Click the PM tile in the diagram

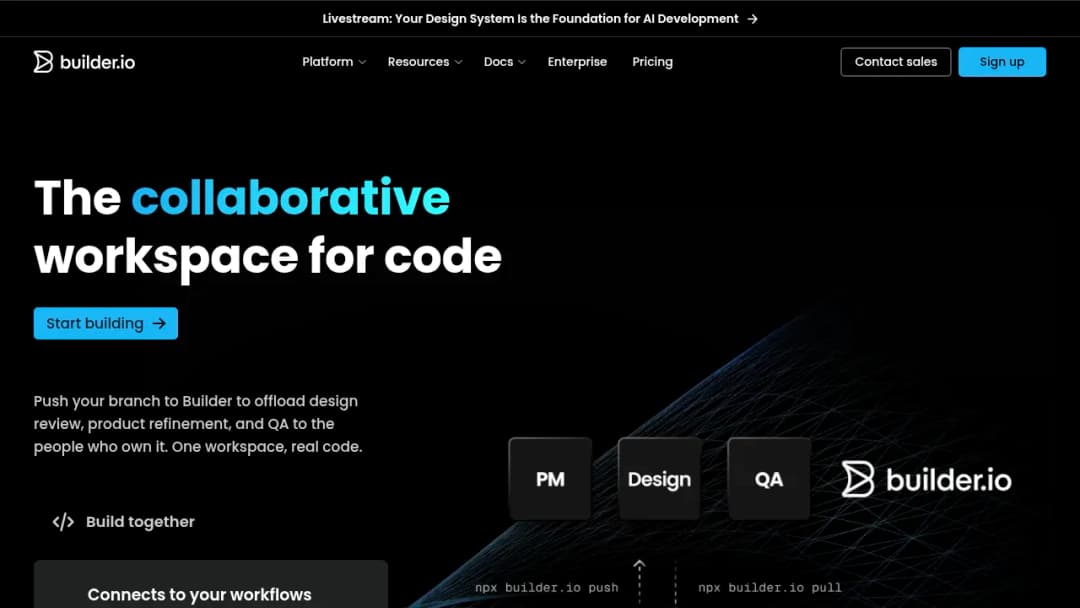[x=550, y=479]
